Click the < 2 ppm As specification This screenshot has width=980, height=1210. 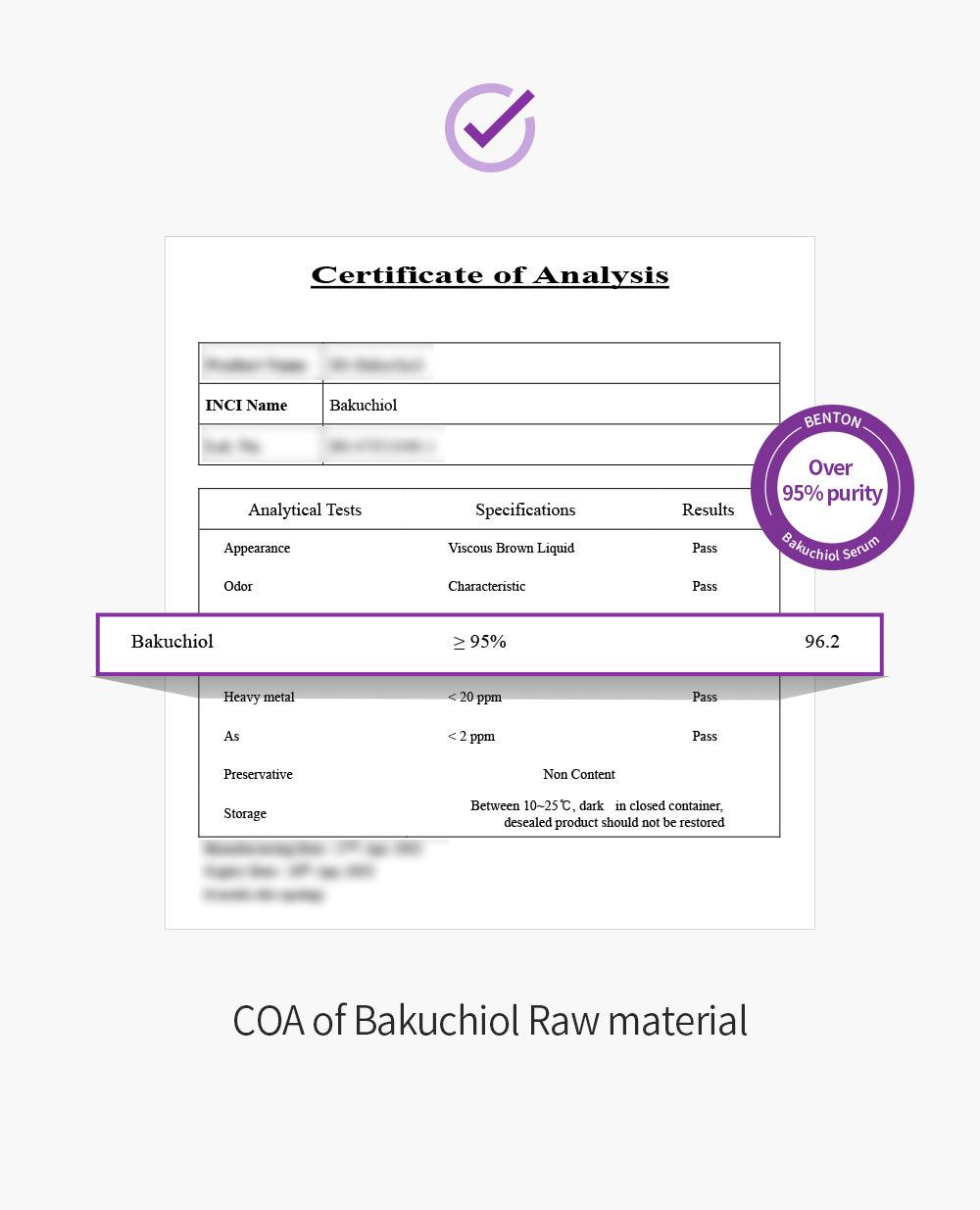[x=471, y=736]
